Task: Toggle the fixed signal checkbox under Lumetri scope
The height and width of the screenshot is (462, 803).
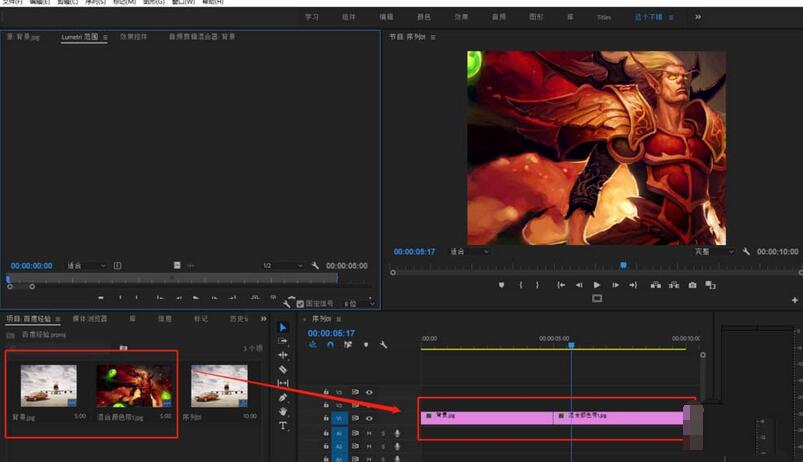Action: pyautogui.click(x=300, y=303)
